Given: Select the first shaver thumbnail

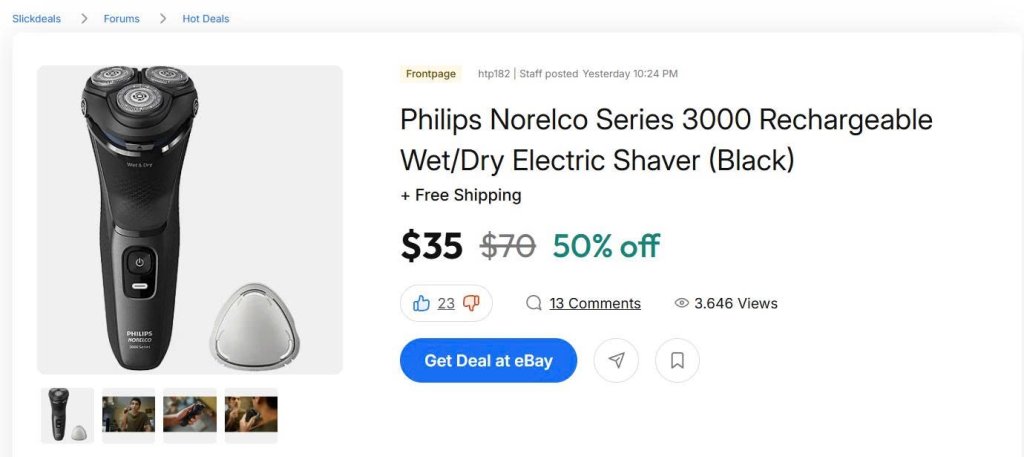Looking at the screenshot, I should 67,415.
